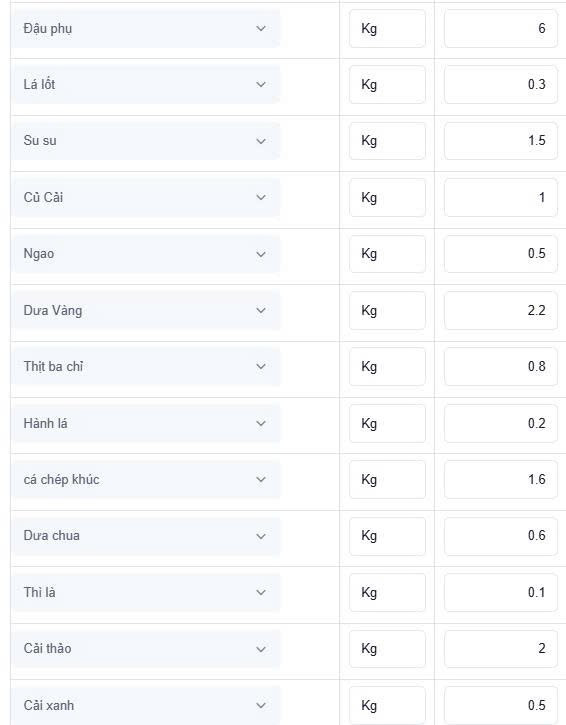566x725 pixels.
Task: Select the Kg unit field for Lá lốt
Action: [388, 85]
